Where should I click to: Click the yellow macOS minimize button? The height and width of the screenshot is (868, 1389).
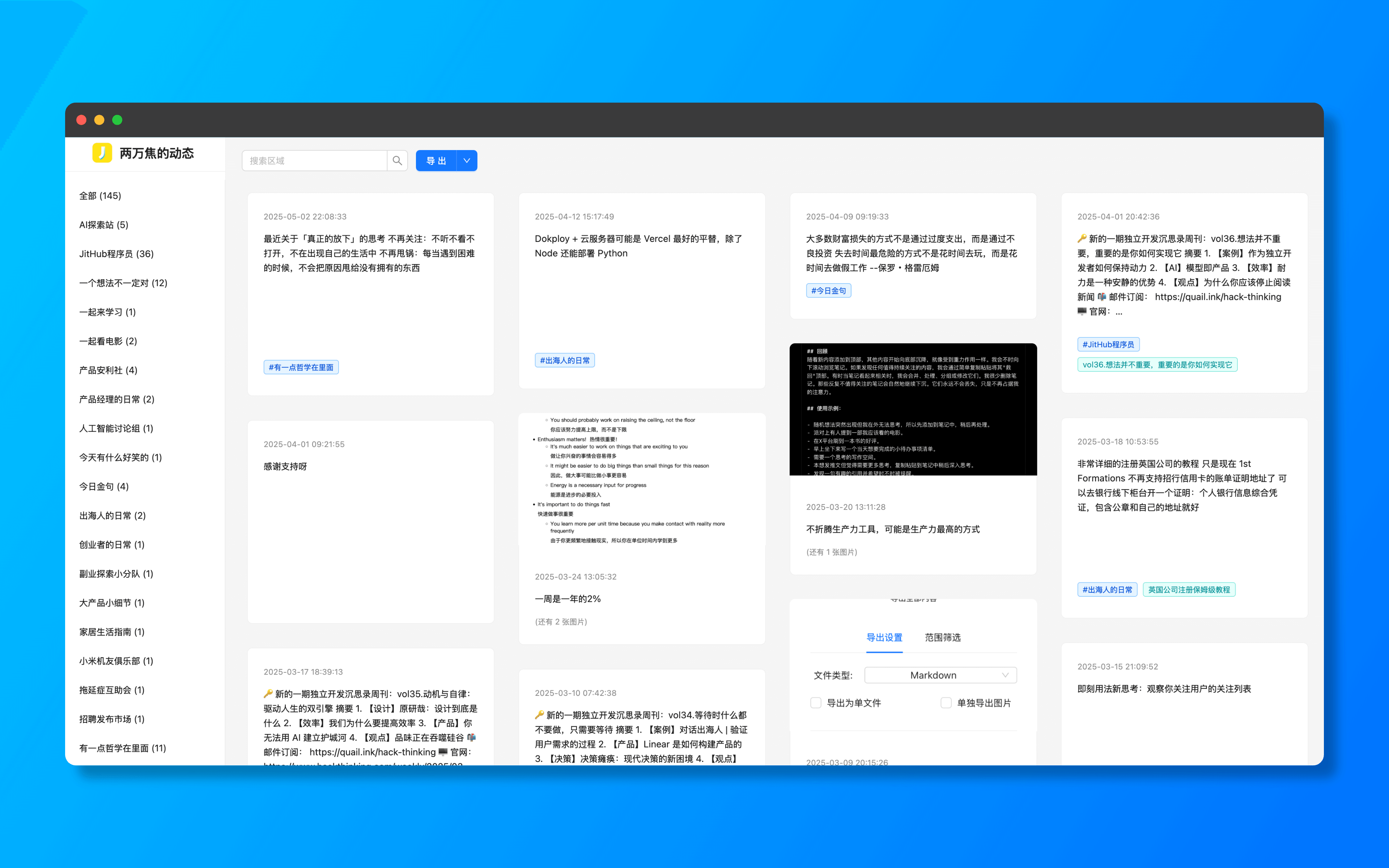(x=99, y=120)
